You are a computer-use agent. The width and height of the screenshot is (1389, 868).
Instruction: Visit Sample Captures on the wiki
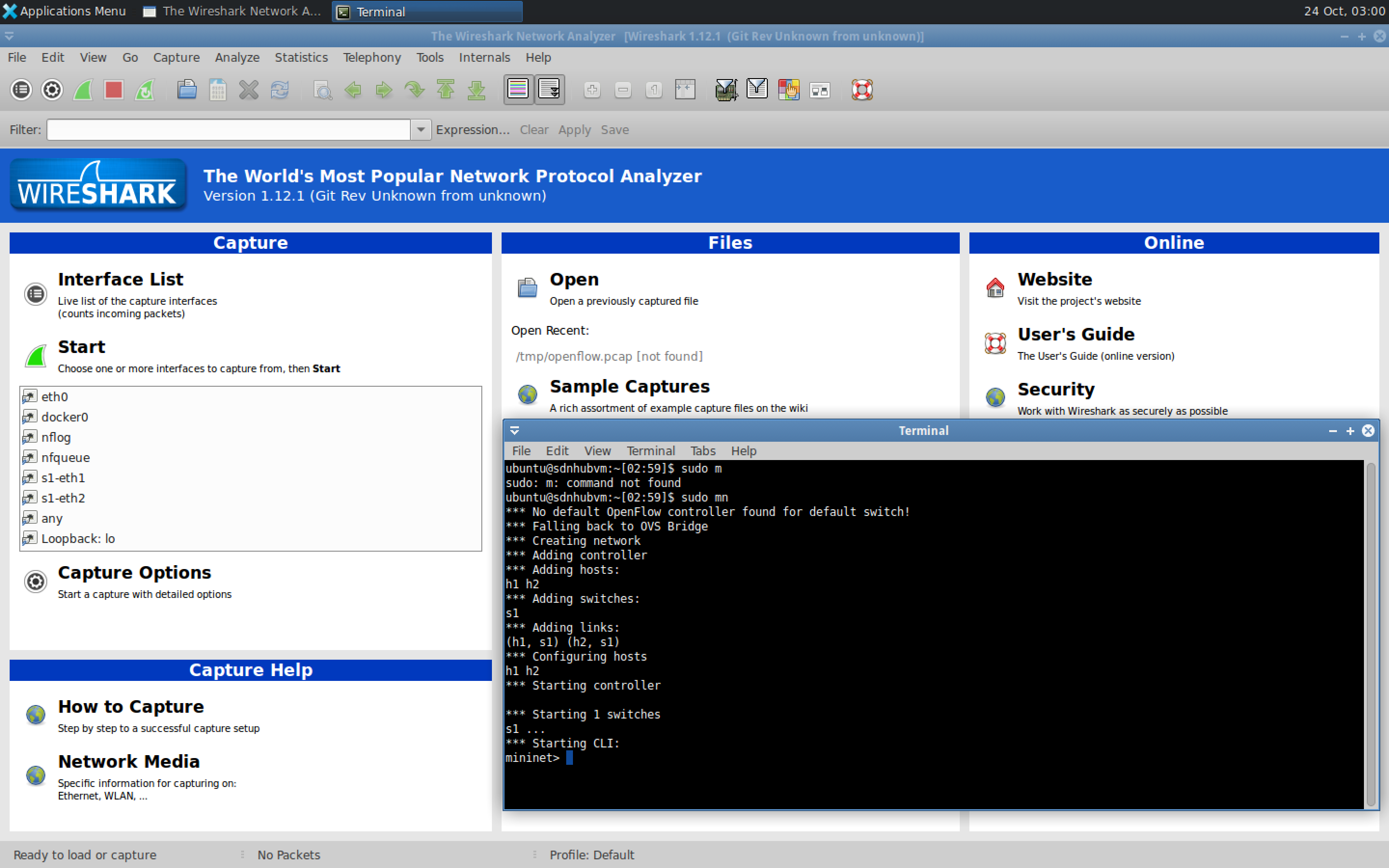[630, 386]
